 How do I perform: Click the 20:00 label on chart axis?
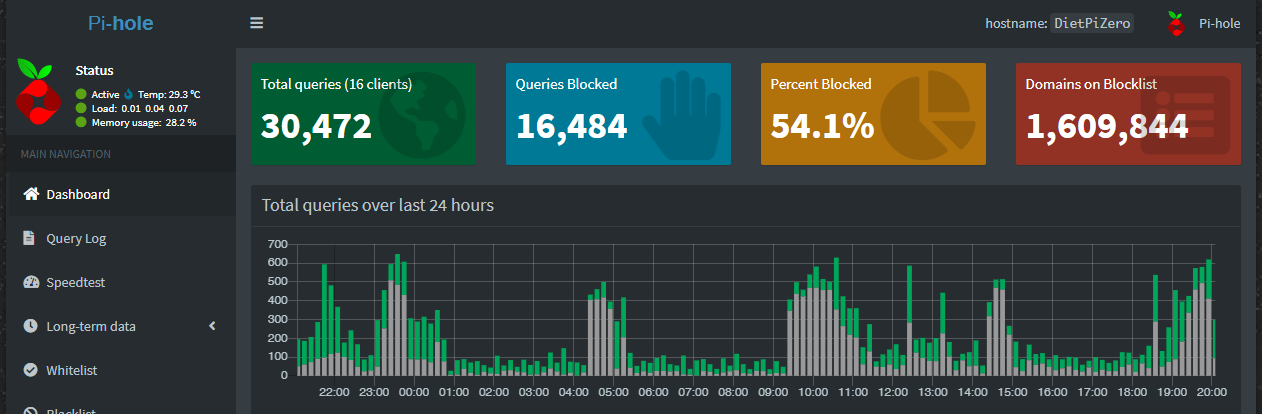[x=1212, y=392]
